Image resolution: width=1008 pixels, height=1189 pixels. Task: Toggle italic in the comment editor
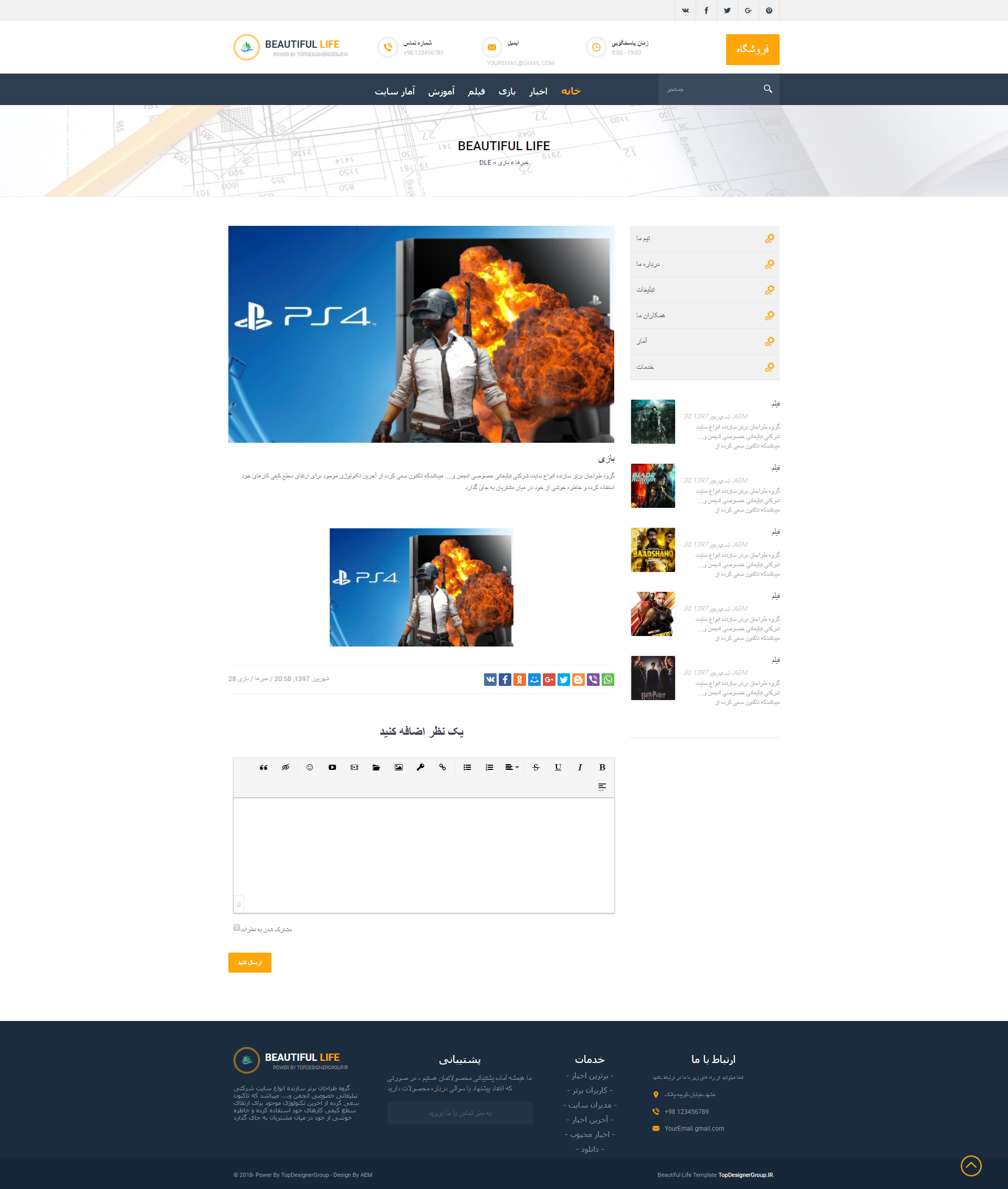click(580, 767)
